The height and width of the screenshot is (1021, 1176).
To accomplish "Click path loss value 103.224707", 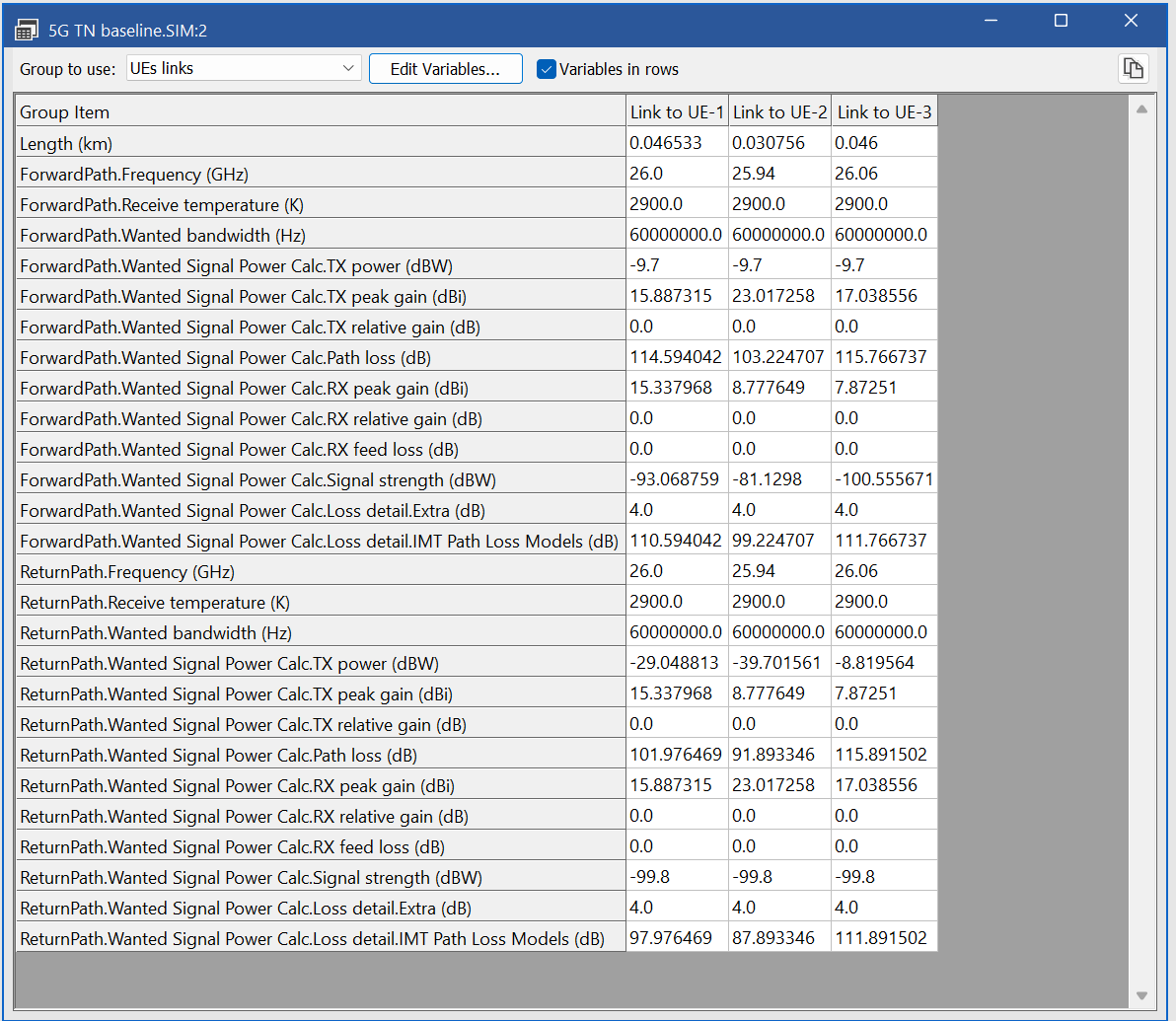I will [x=779, y=357].
